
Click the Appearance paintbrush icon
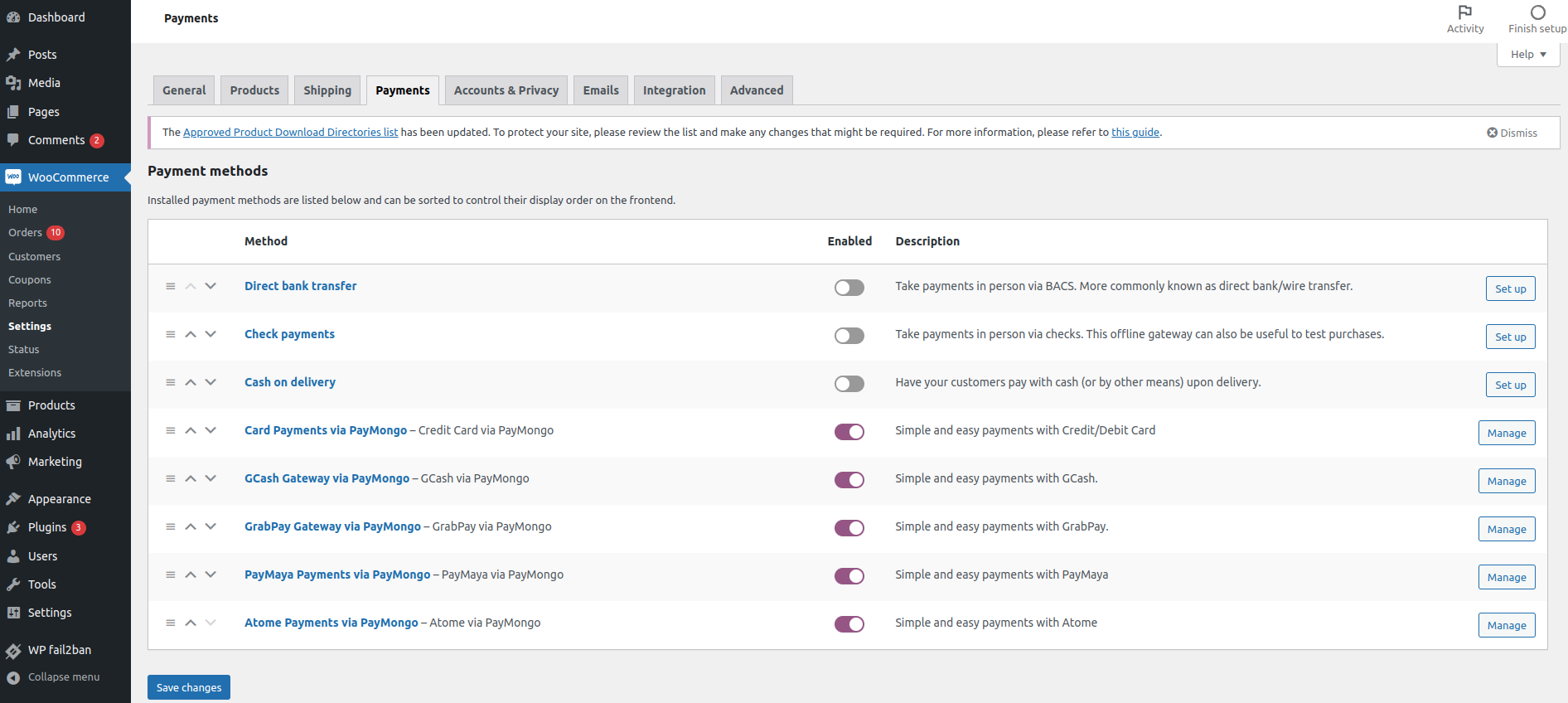tap(13, 499)
